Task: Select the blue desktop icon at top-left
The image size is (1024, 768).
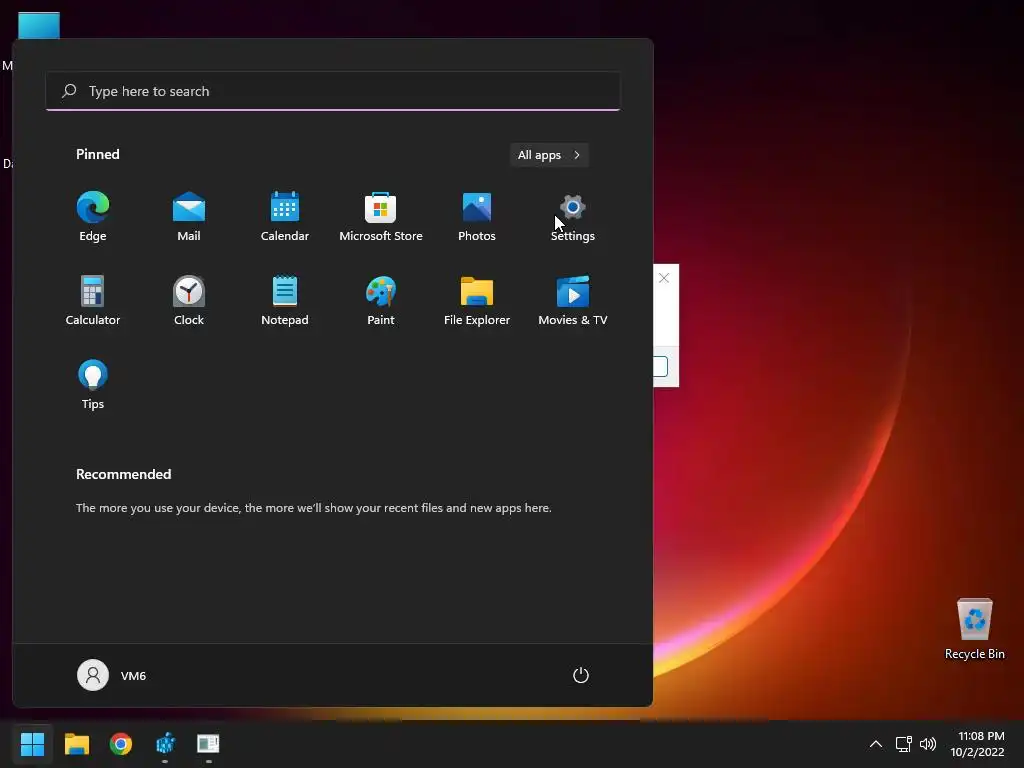Action: pos(39,26)
